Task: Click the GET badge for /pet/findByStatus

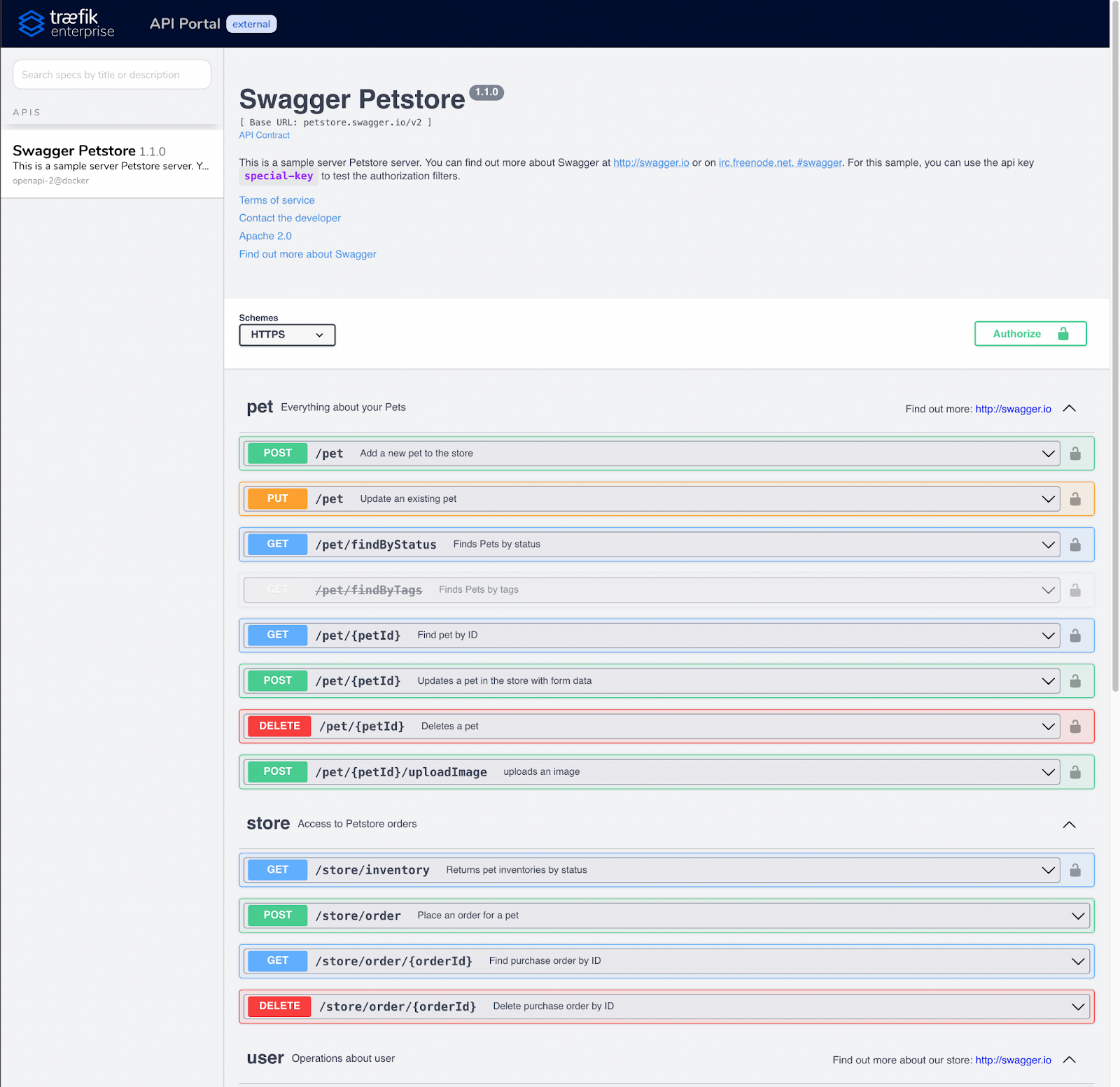Action: [277, 545]
